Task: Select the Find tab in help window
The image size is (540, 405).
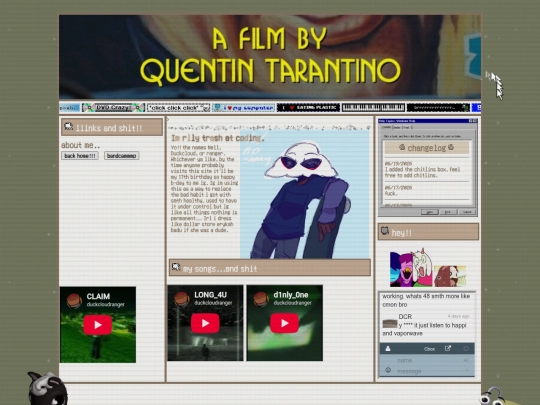Action: [406, 127]
